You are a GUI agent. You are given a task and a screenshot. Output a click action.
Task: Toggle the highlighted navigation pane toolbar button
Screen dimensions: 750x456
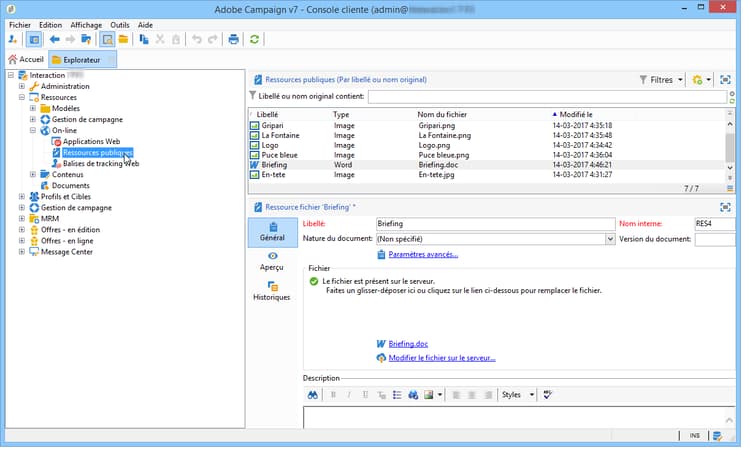(34, 40)
